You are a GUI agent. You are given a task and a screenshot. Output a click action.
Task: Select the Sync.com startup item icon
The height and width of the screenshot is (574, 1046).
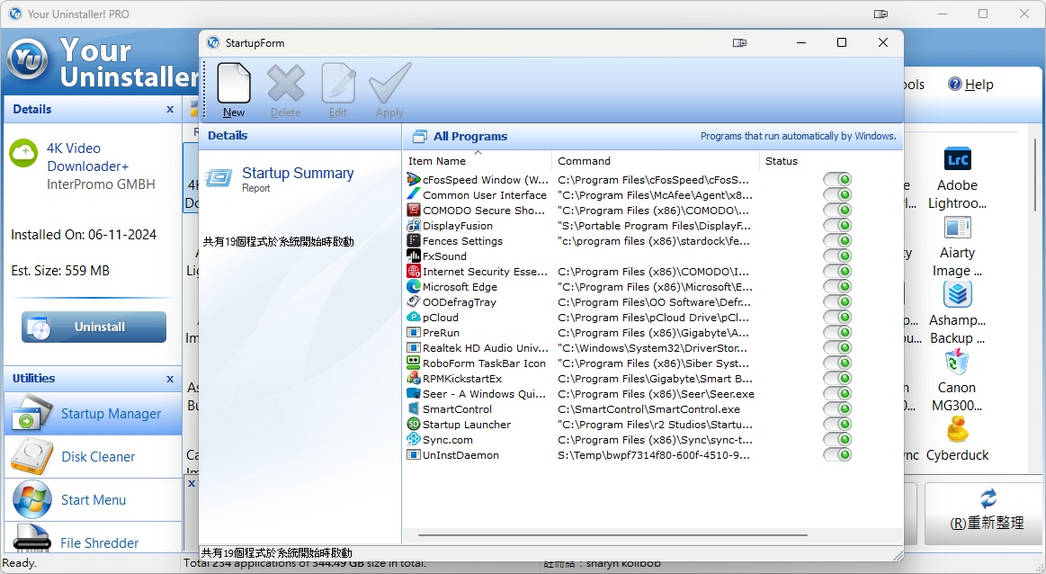413,440
